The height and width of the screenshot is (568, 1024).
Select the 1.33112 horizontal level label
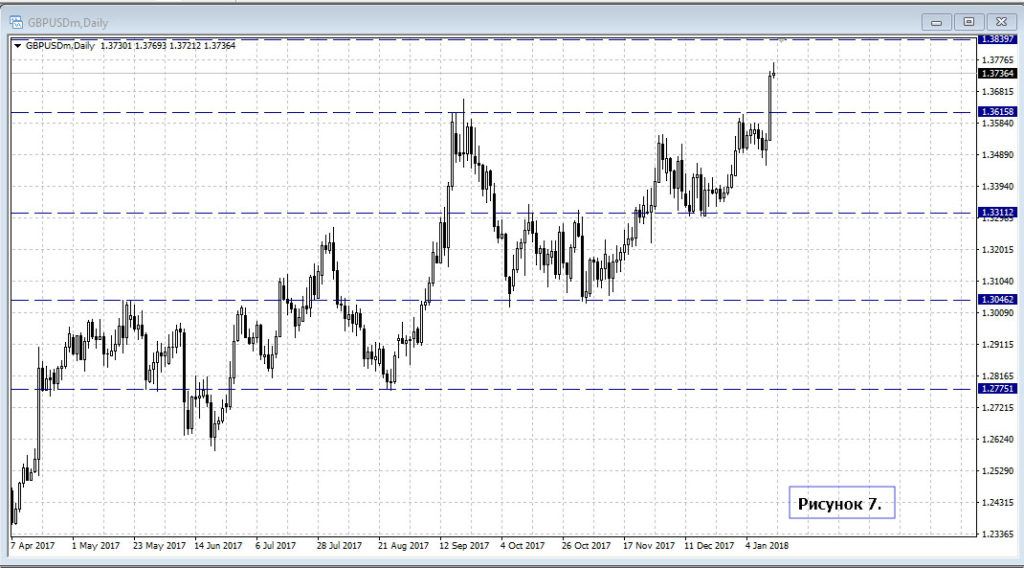point(998,212)
